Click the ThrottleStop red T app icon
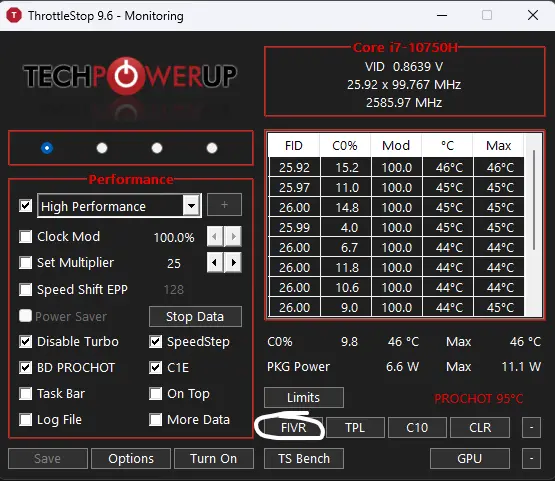This screenshot has height=481, width=555. 14,16
